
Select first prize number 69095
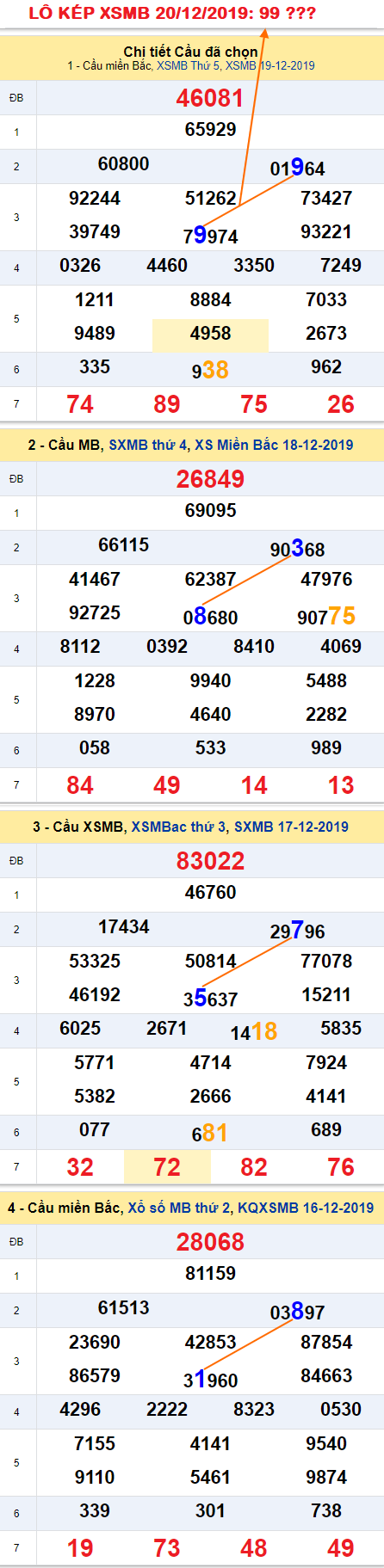(x=210, y=511)
